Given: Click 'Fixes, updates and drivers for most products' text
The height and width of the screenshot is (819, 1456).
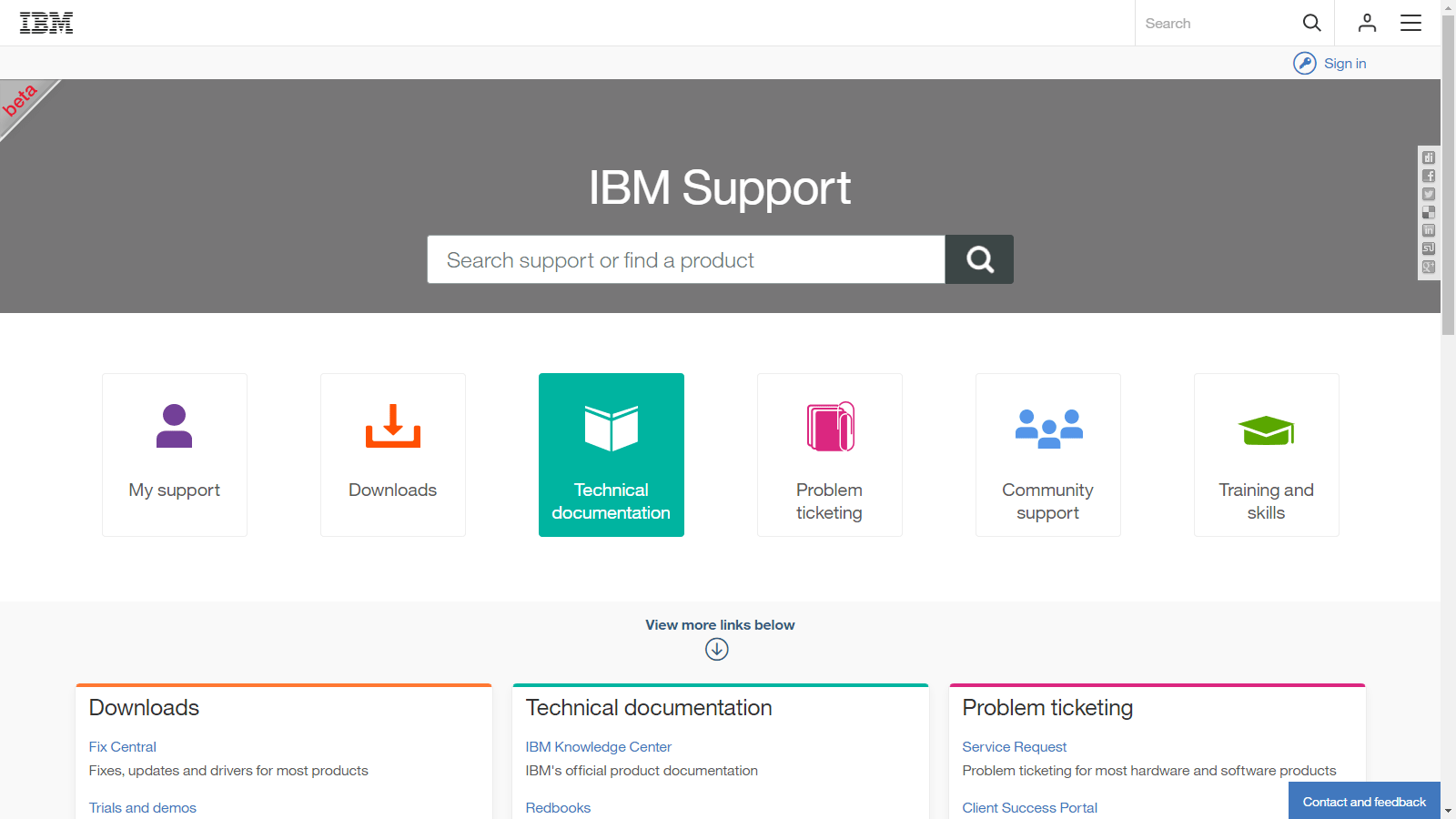Looking at the screenshot, I should (228, 771).
